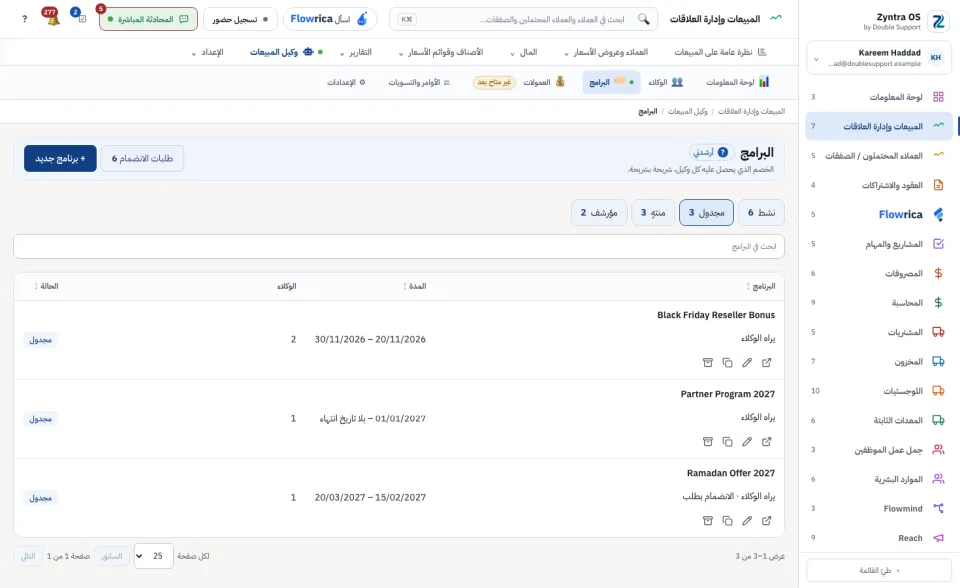
Task: Archive the Partner Program 2027 program
Action: coord(708,442)
